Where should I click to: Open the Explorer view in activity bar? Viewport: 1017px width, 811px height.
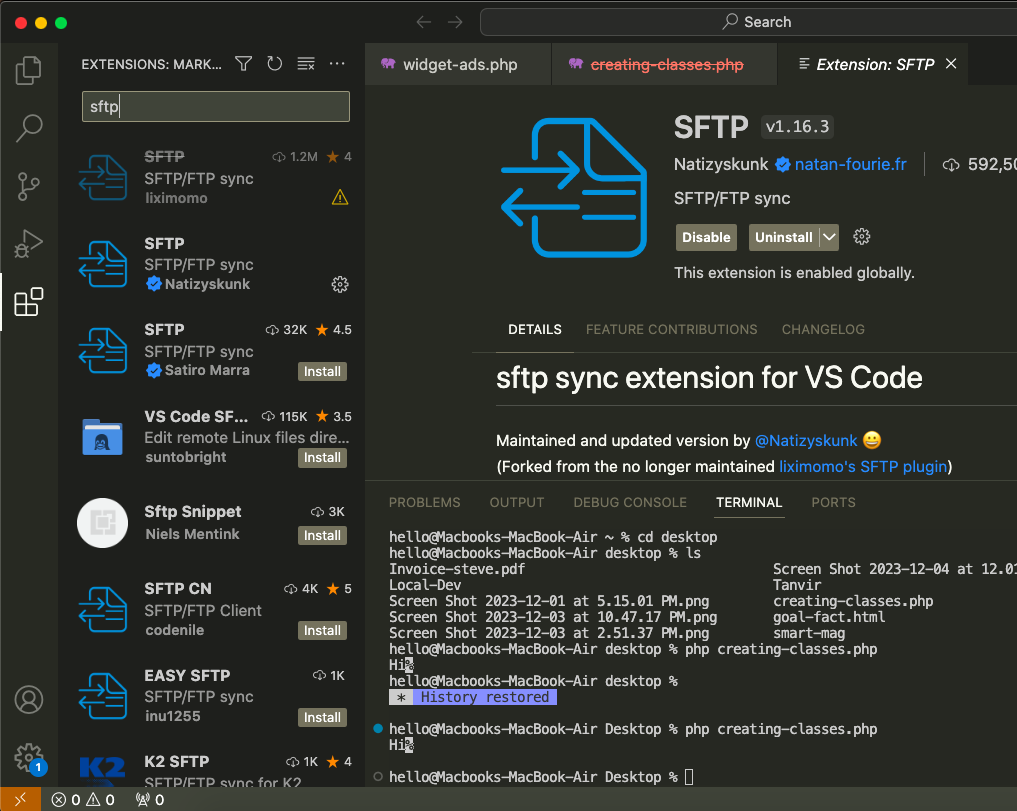coord(29,70)
